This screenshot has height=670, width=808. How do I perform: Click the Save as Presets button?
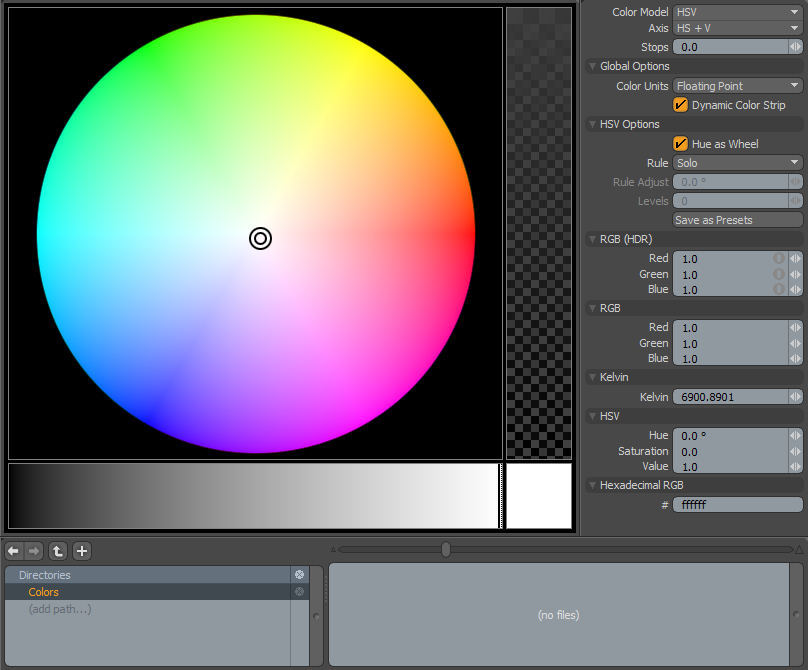point(737,219)
